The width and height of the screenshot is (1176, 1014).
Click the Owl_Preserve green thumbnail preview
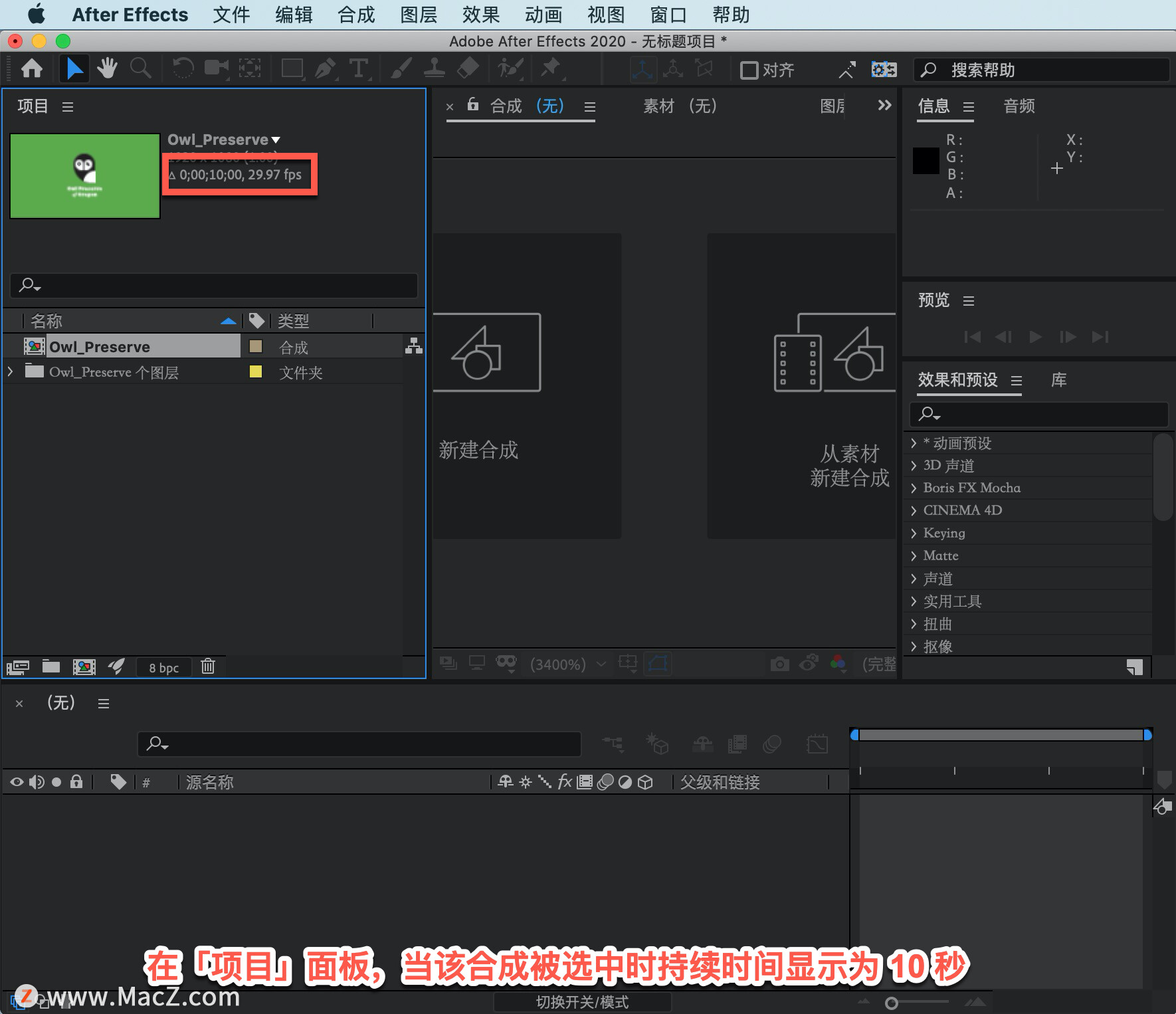pos(85,176)
